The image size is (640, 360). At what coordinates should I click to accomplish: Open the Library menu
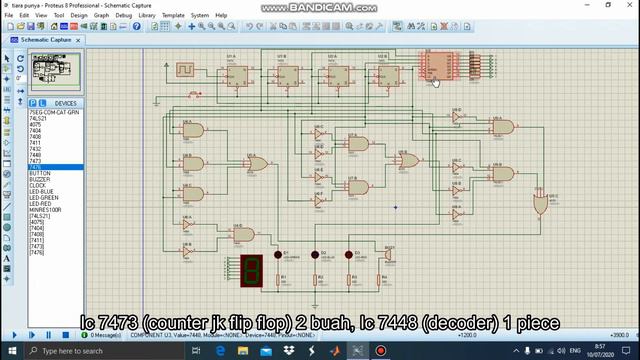point(147,15)
